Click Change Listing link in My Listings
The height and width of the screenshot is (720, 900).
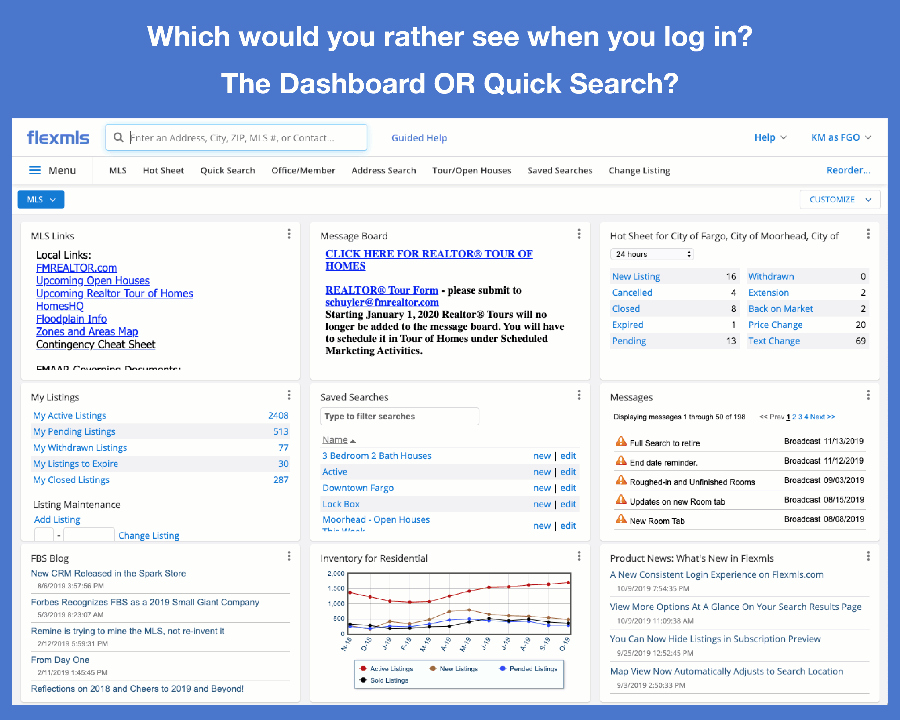tap(149, 536)
